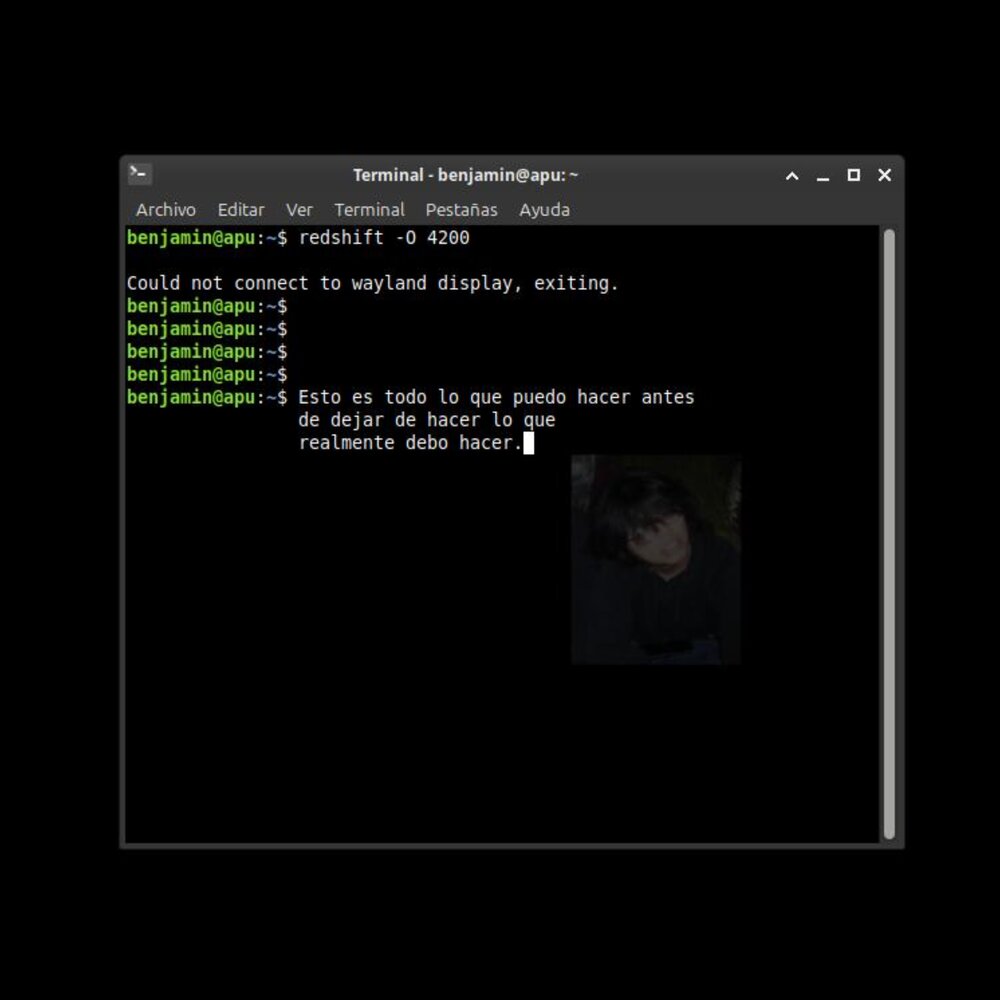Click the dim photo thumbnail in the terminal
Viewport: 1000px width, 1000px height.
[x=656, y=559]
